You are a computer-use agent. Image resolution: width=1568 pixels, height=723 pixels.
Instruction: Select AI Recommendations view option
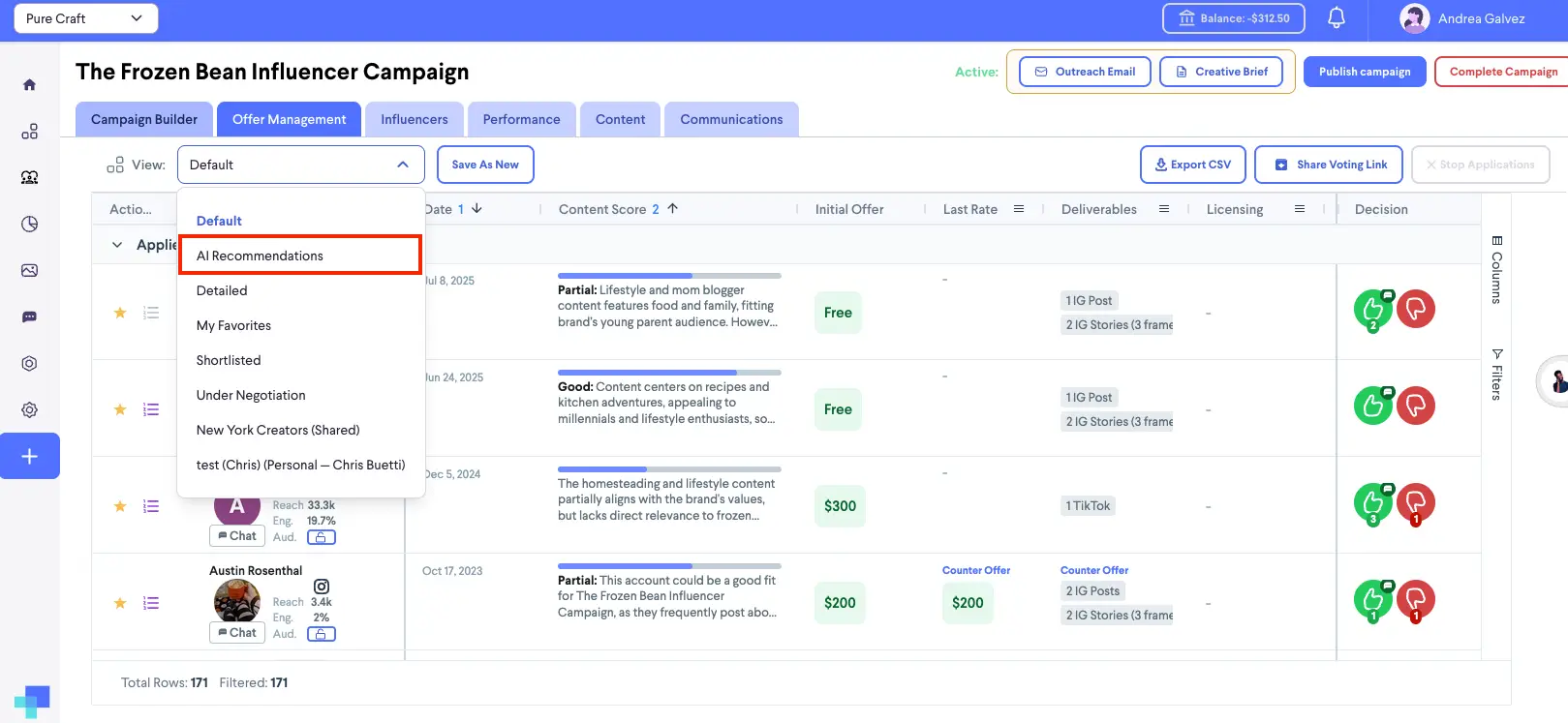(300, 256)
